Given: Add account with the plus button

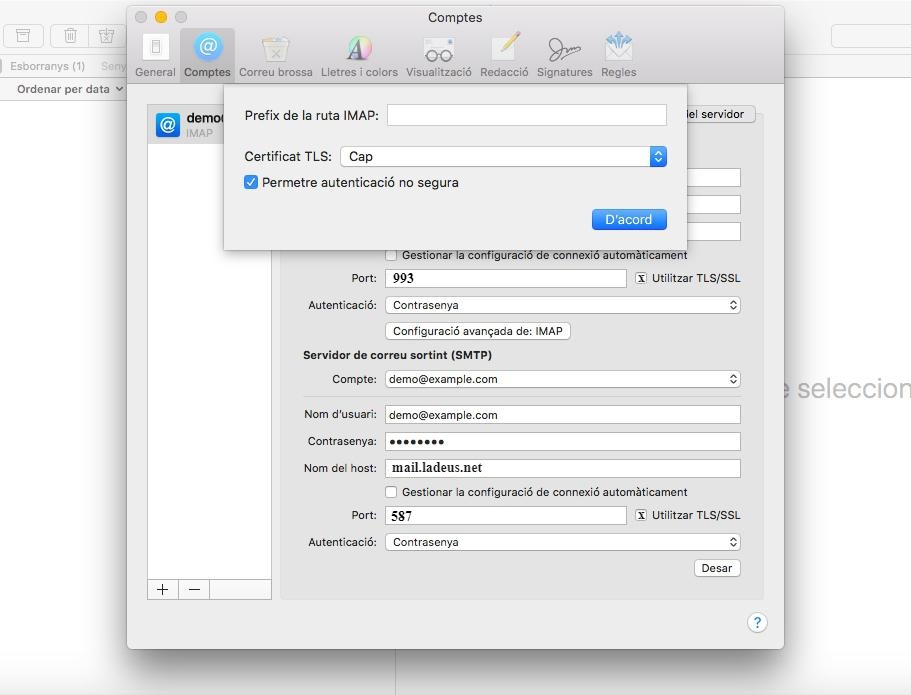Looking at the screenshot, I should [163, 589].
